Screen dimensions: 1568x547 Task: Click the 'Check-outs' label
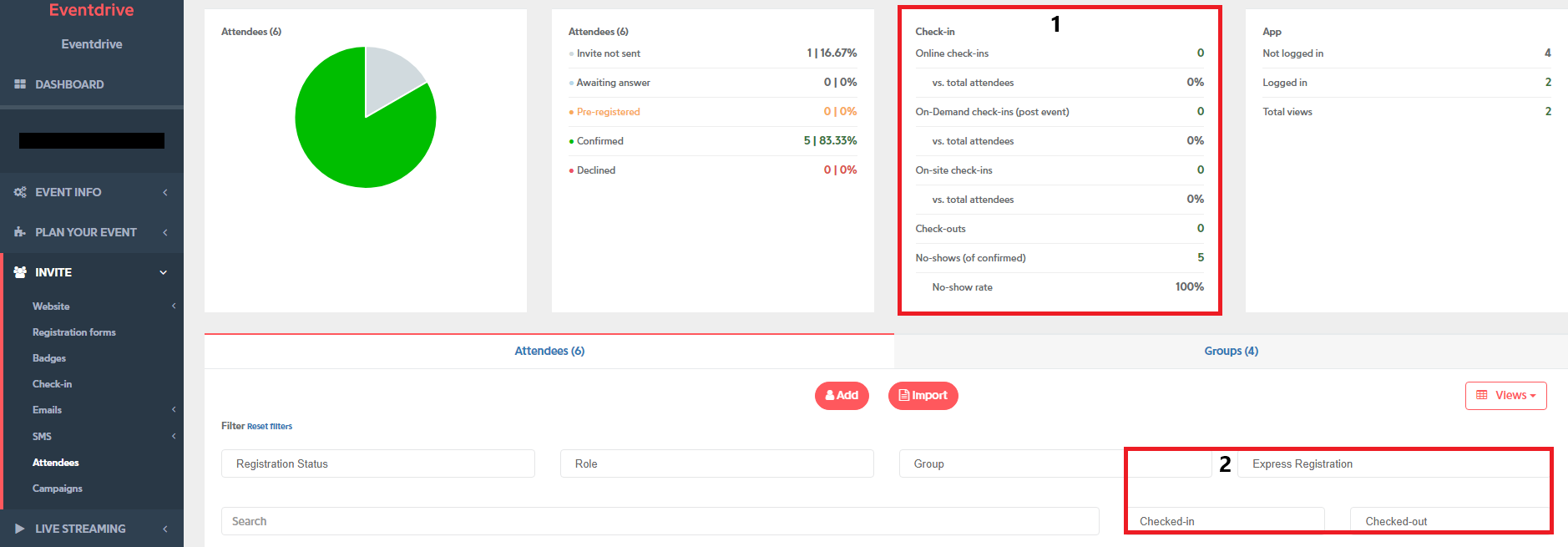click(941, 229)
